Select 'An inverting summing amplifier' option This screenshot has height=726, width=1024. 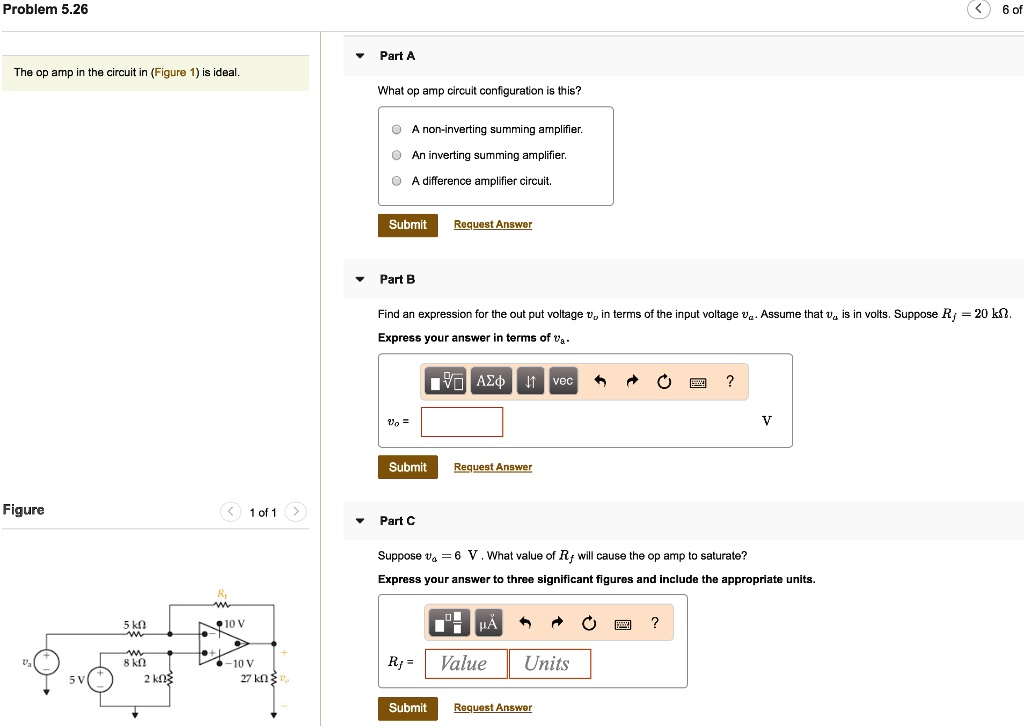pyautogui.click(x=396, y=155)
